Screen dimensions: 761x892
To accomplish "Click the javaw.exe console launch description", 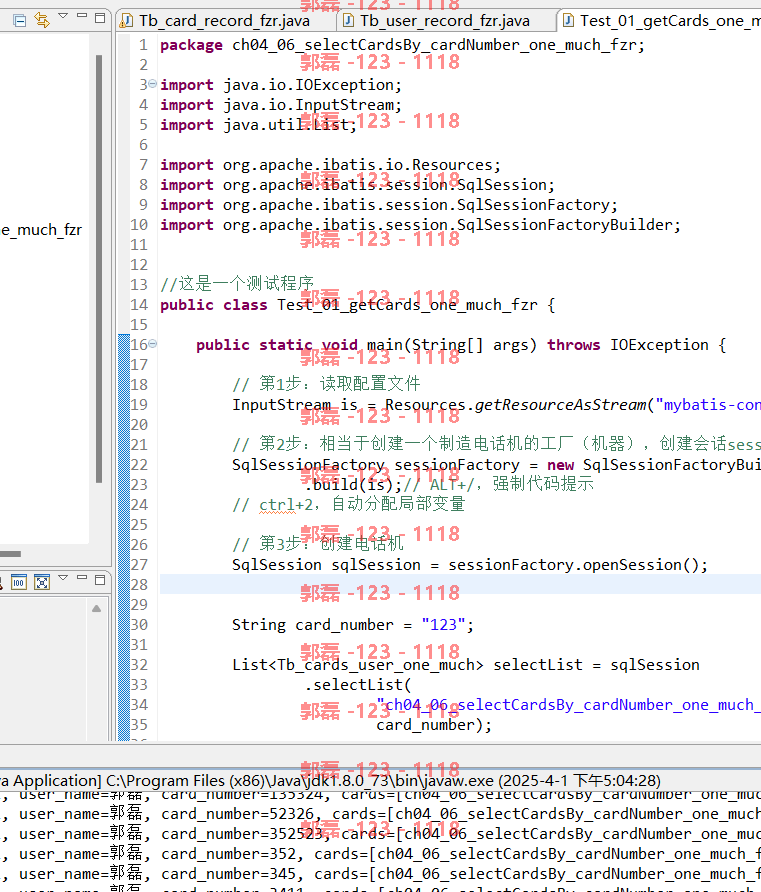I will click(x=330, y=780).
